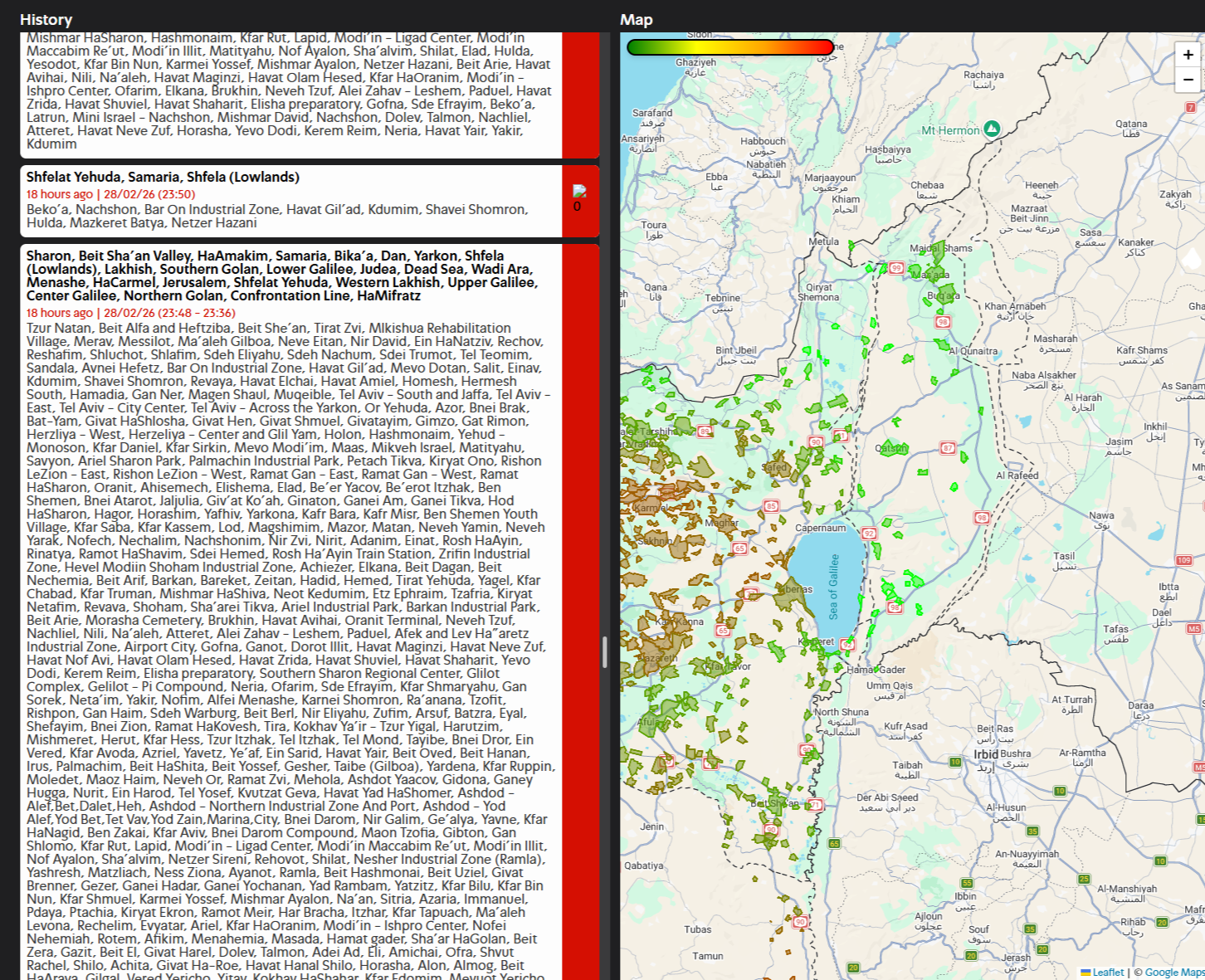
Task: Open the Google Maps attribution link
Action: click(x=1174, y=973)
